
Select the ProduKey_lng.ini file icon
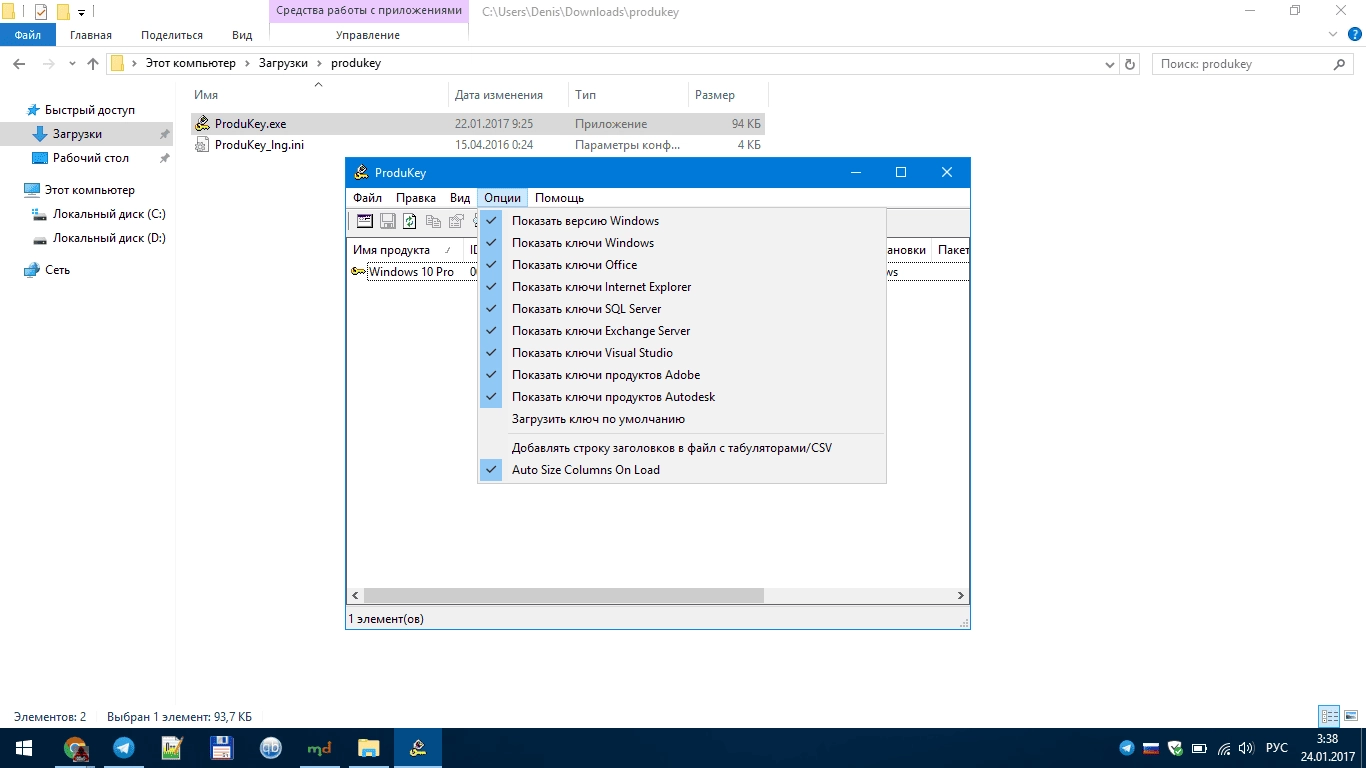point(203,145)
